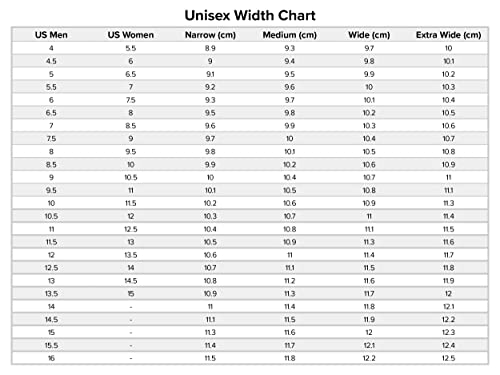Click the Medium (cm) column header
This screenshot has height=375, width=500.
tap(290, 35)
